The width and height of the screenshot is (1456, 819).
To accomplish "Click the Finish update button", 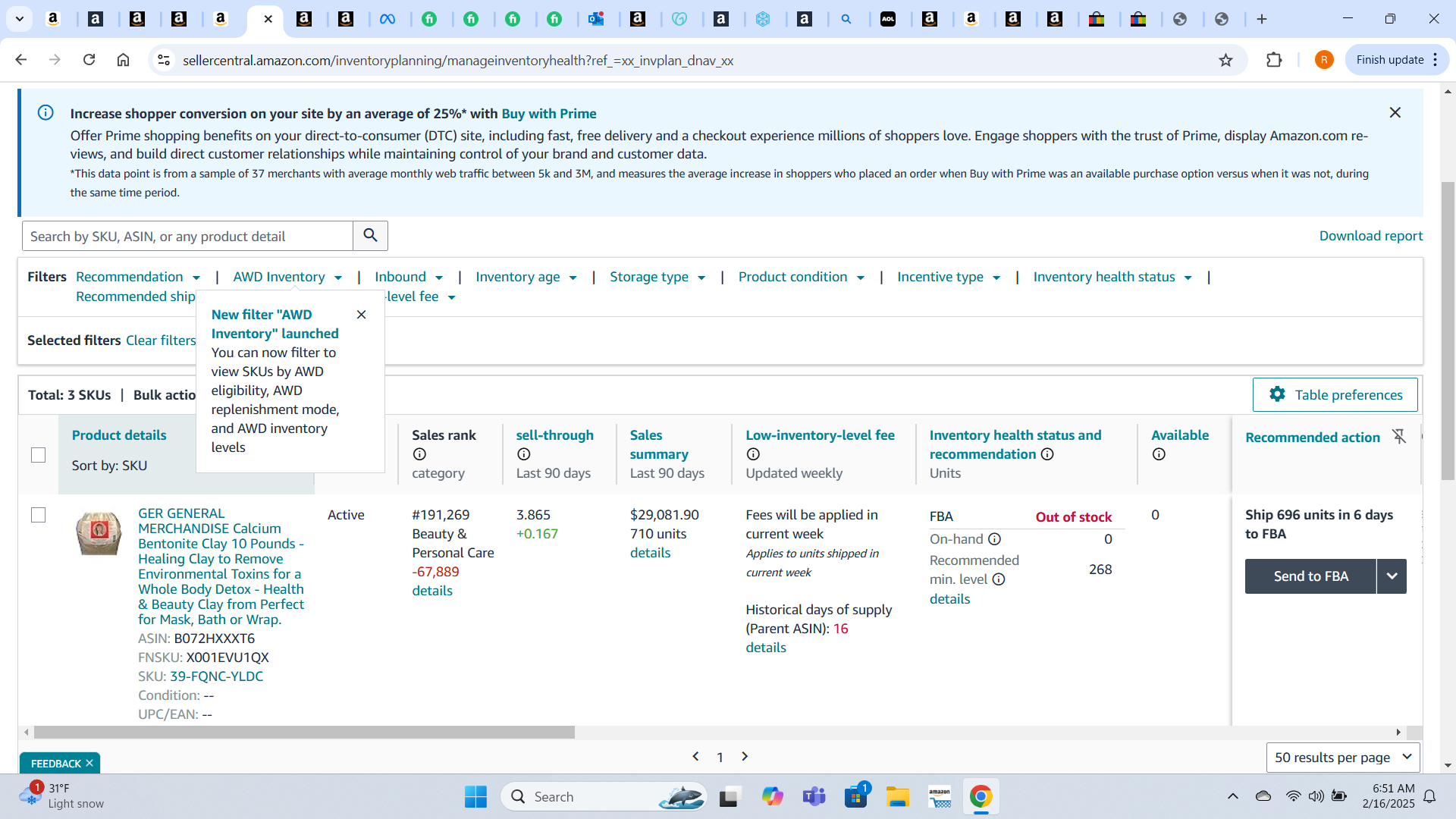I will pyautogui.click(x=1396, y=60).
